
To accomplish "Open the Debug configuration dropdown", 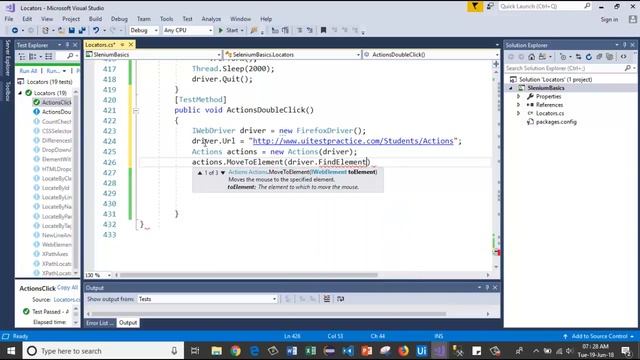I will [144, 30].
